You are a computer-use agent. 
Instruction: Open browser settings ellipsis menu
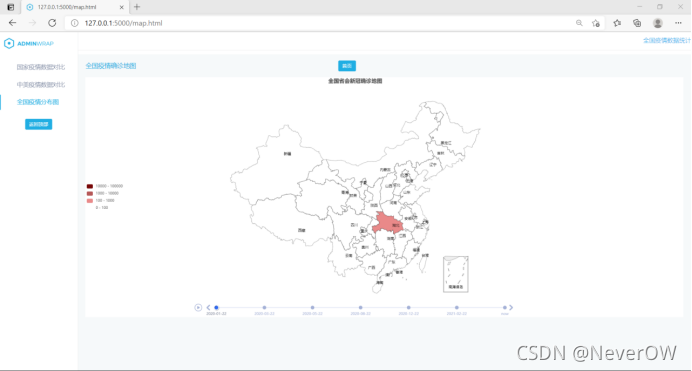pos(678,23)
